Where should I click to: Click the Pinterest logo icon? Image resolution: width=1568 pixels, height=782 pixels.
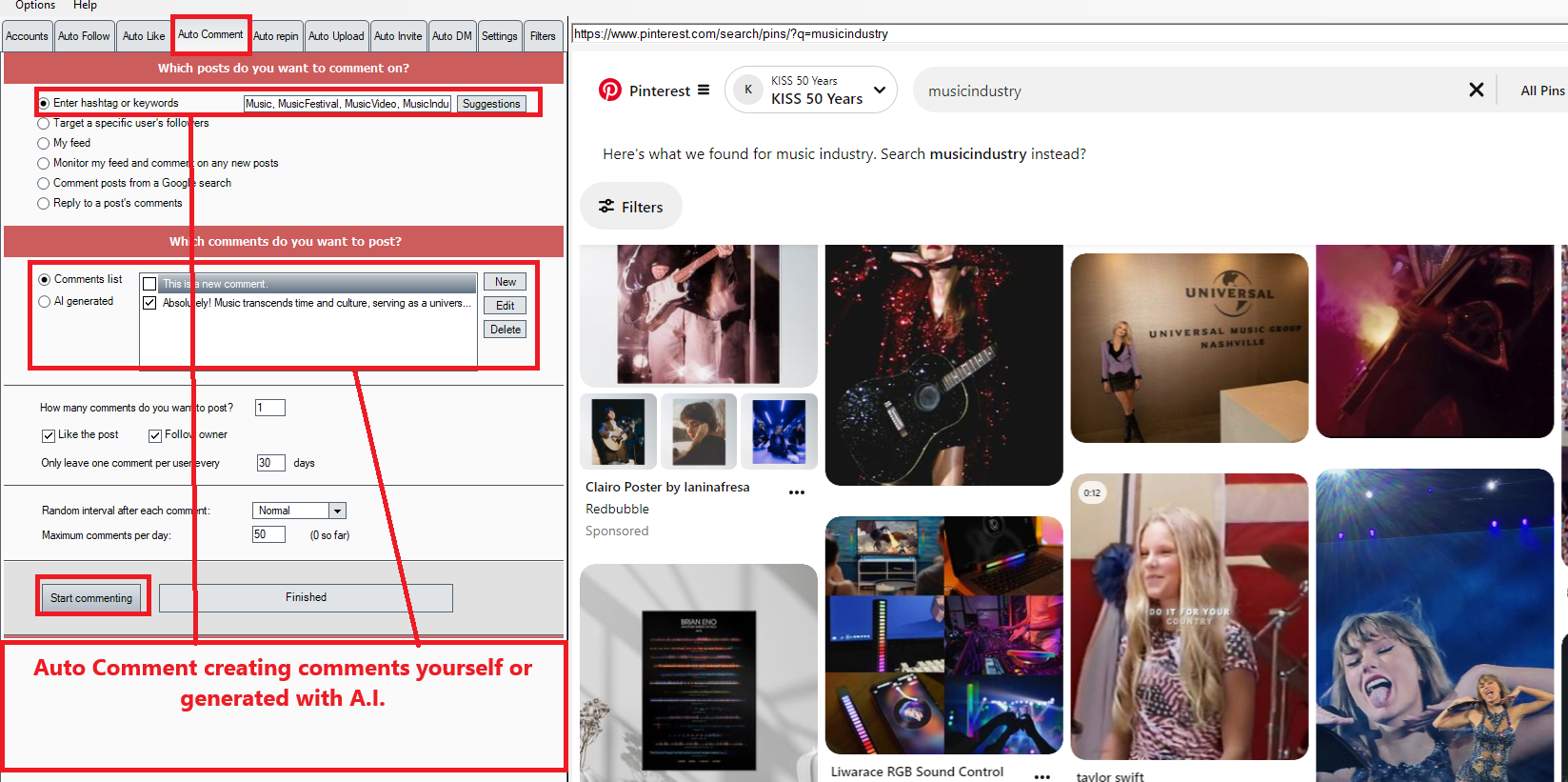pos(609,90)
